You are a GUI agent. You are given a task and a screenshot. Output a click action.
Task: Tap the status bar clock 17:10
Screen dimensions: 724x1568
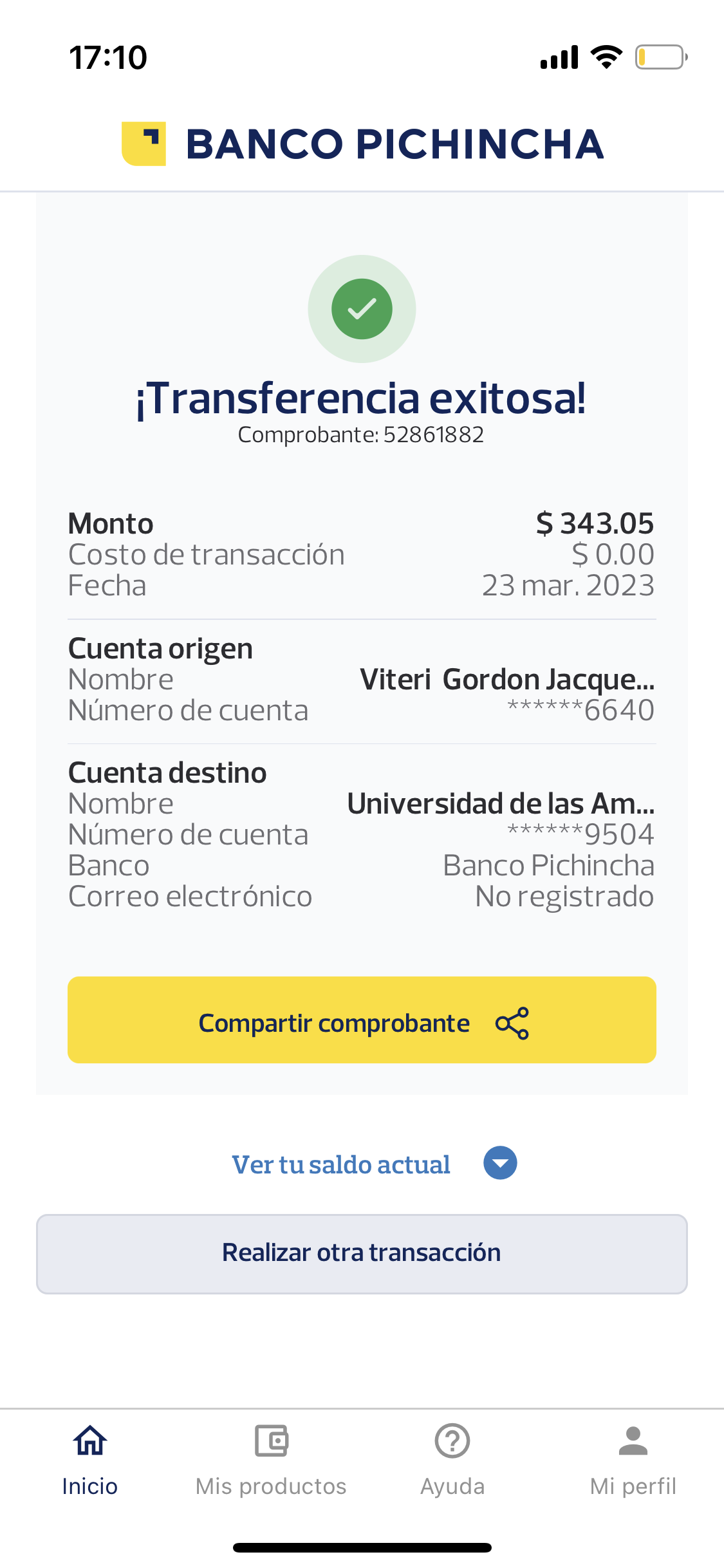click(108, 57)
